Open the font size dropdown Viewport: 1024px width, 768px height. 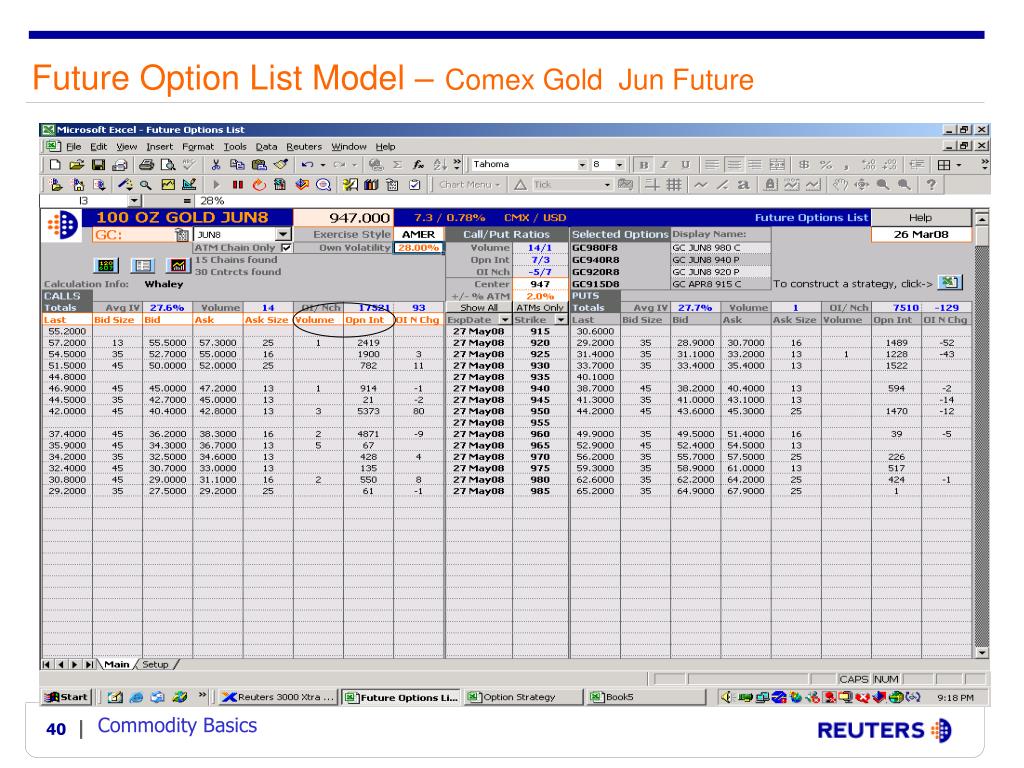619,165
